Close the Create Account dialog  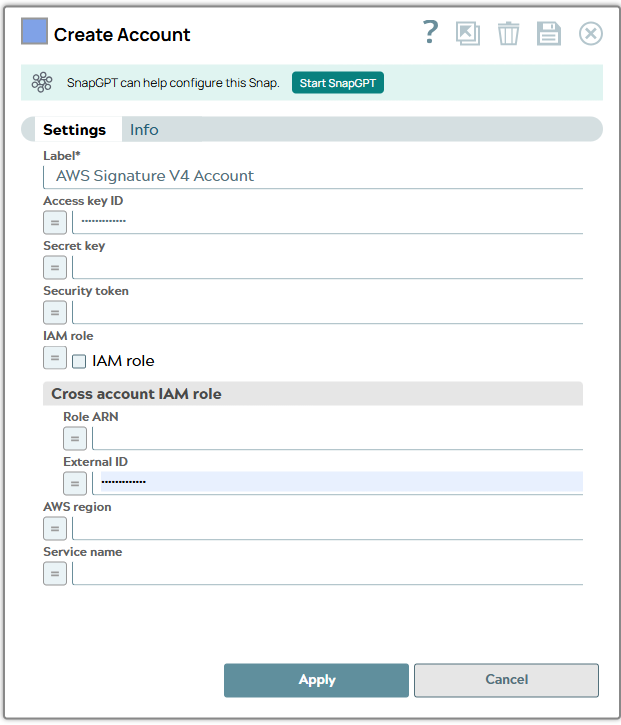point(591,33)
